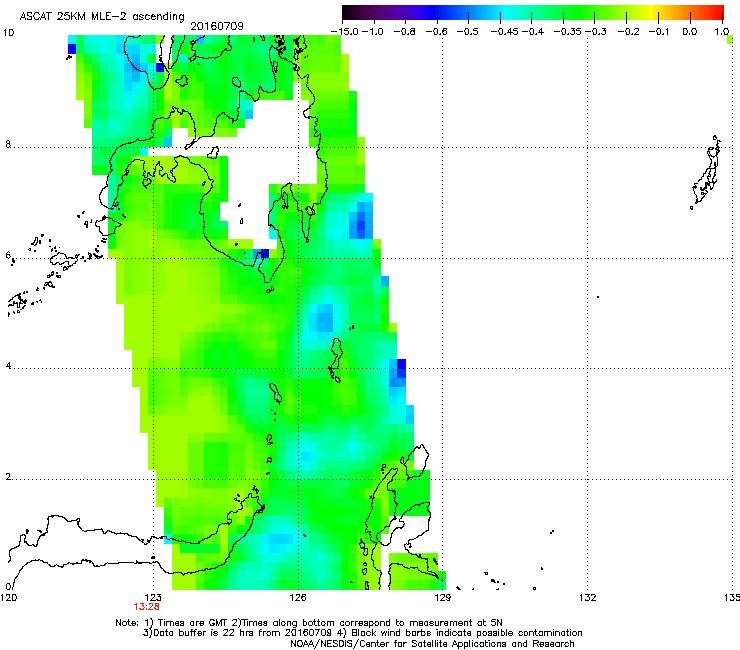Select the latitude axis label "8"
Screen dimensions: 740x650
[x=8, y=144]
